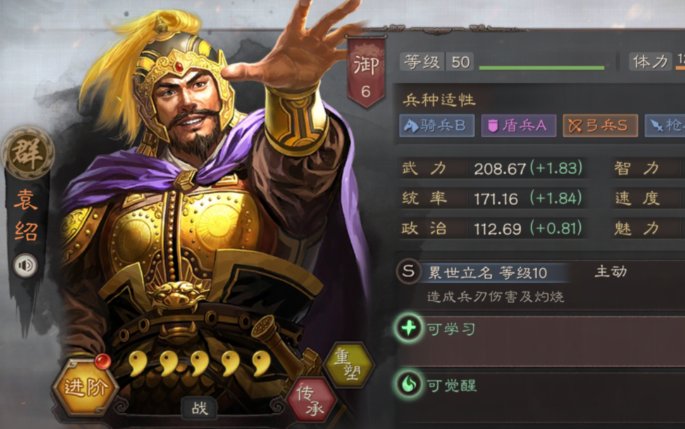This screenshot has height=429, width=685.
Task: Click the 群 faction emblem
Action: click(28, 153)
